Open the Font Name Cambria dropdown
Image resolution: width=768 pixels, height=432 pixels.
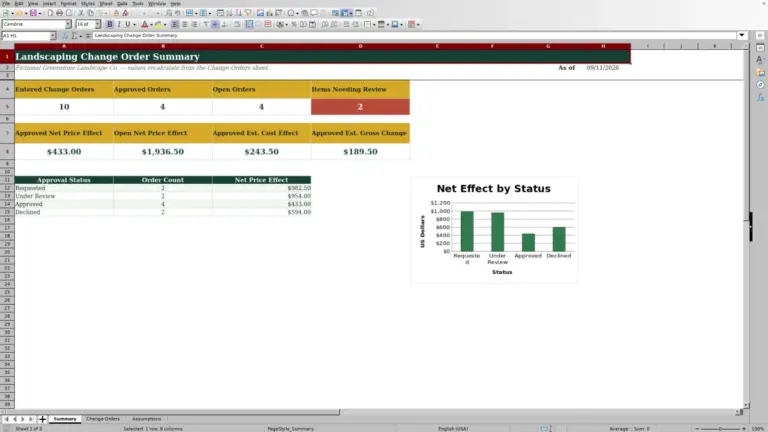tap(68, 24)
